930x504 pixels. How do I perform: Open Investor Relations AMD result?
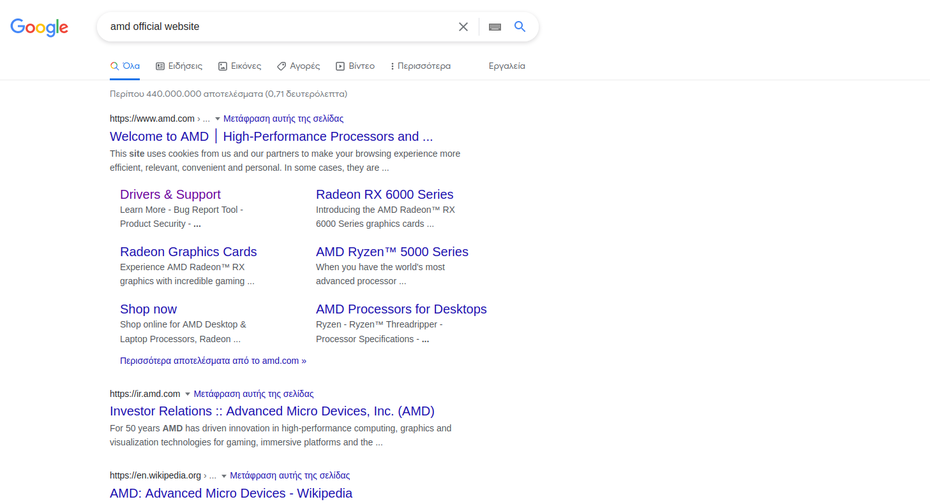point(272,411)
